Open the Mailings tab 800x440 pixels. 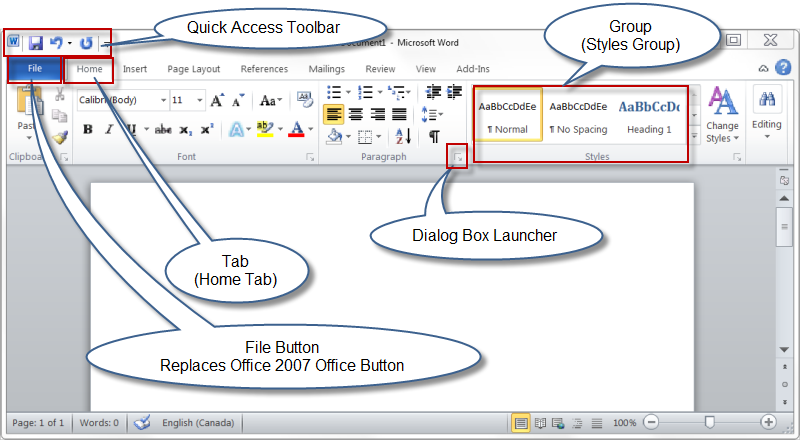click(x=327, y=69)
